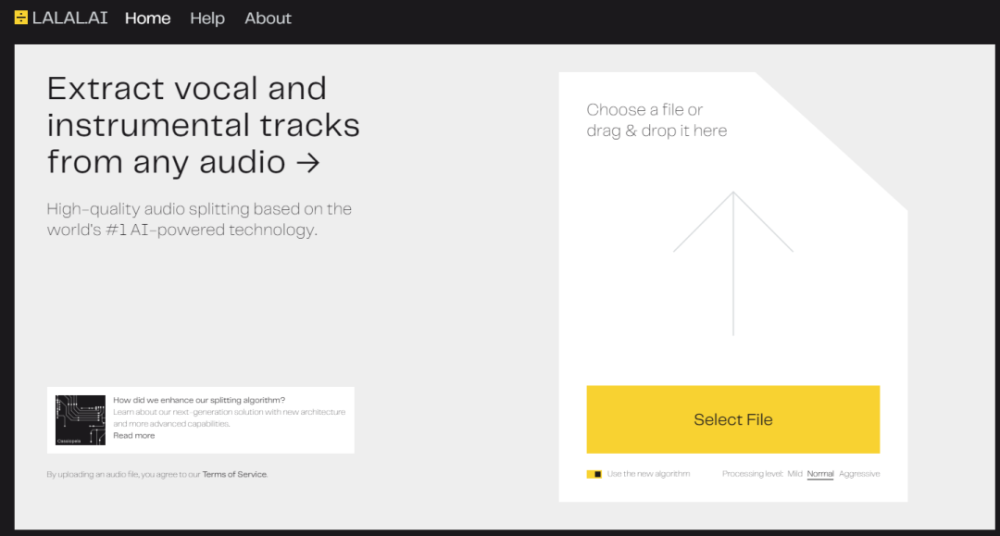1000x536 pixels.
Task: Click the 'Choose a file or drag & drop' text
Action: tap(657, 120)
